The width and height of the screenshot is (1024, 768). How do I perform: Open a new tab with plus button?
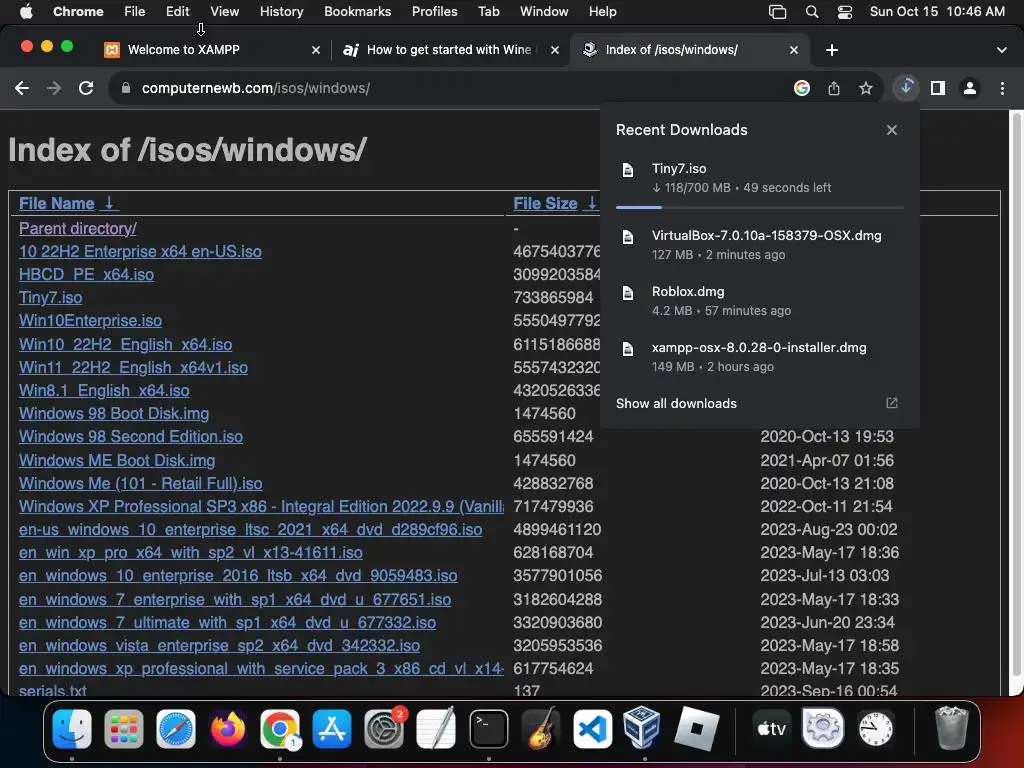click(x=831, y=50)
